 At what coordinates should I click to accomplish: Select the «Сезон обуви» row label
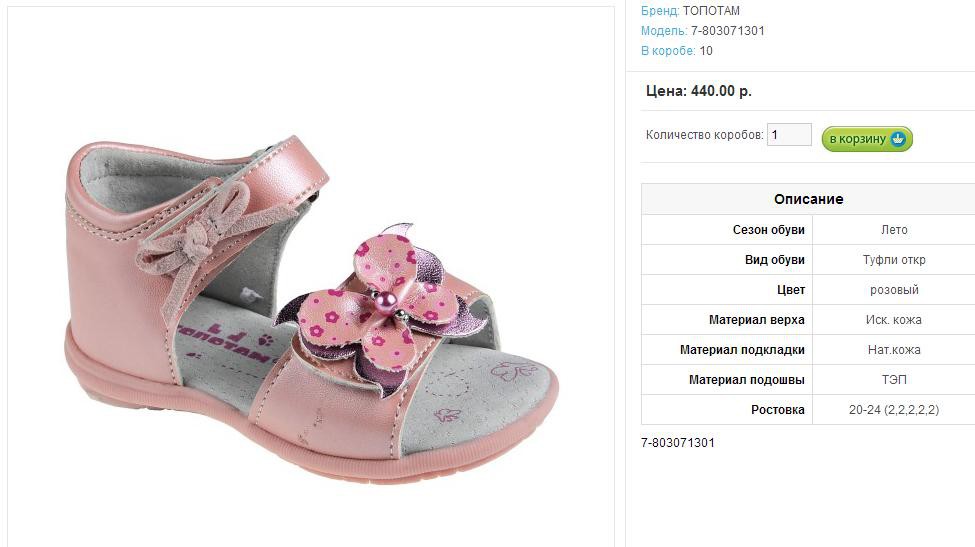[x=768, y=230]
